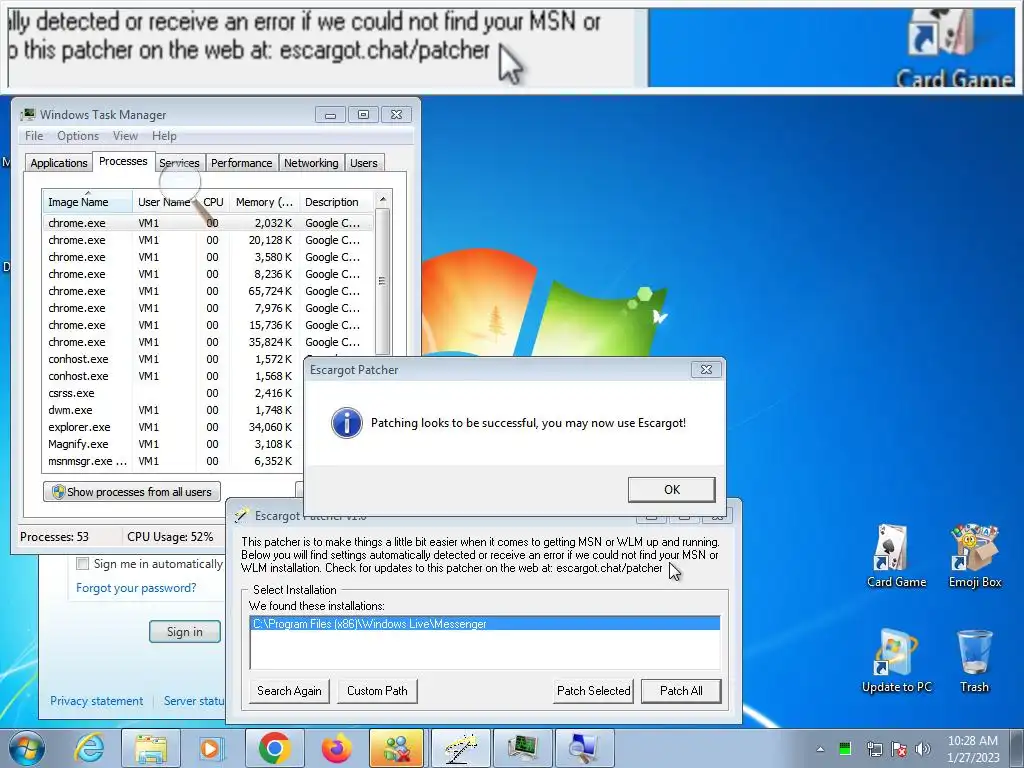The image size is (1024, 768).
Task: Open the volume speaker tray icon
Action: click(923, 749)
